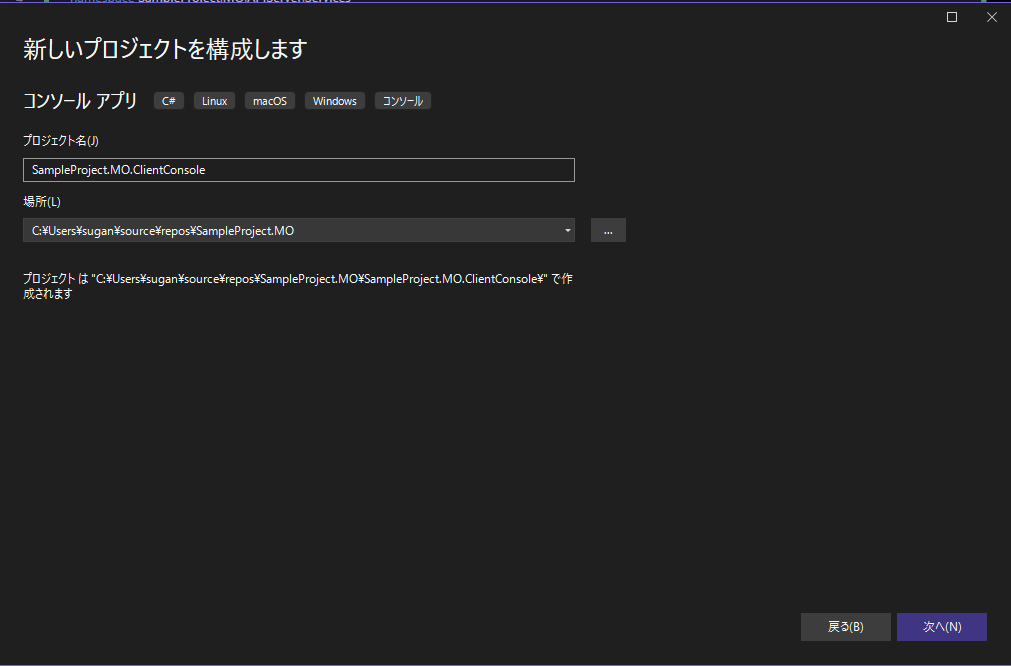1011x666 pixels.
Task: Select the C# language tag
Action: (x=168, y=100)
